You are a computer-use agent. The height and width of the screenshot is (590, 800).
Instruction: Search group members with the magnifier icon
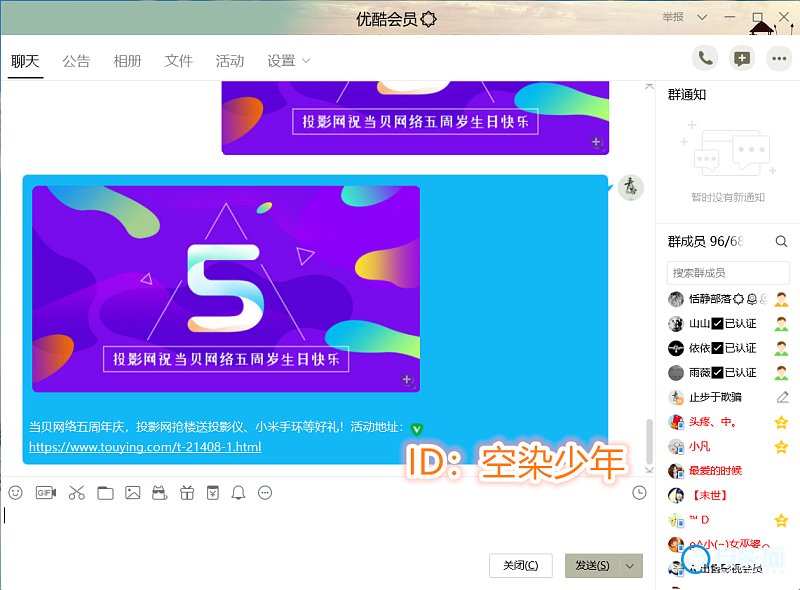tap(781, 241)
